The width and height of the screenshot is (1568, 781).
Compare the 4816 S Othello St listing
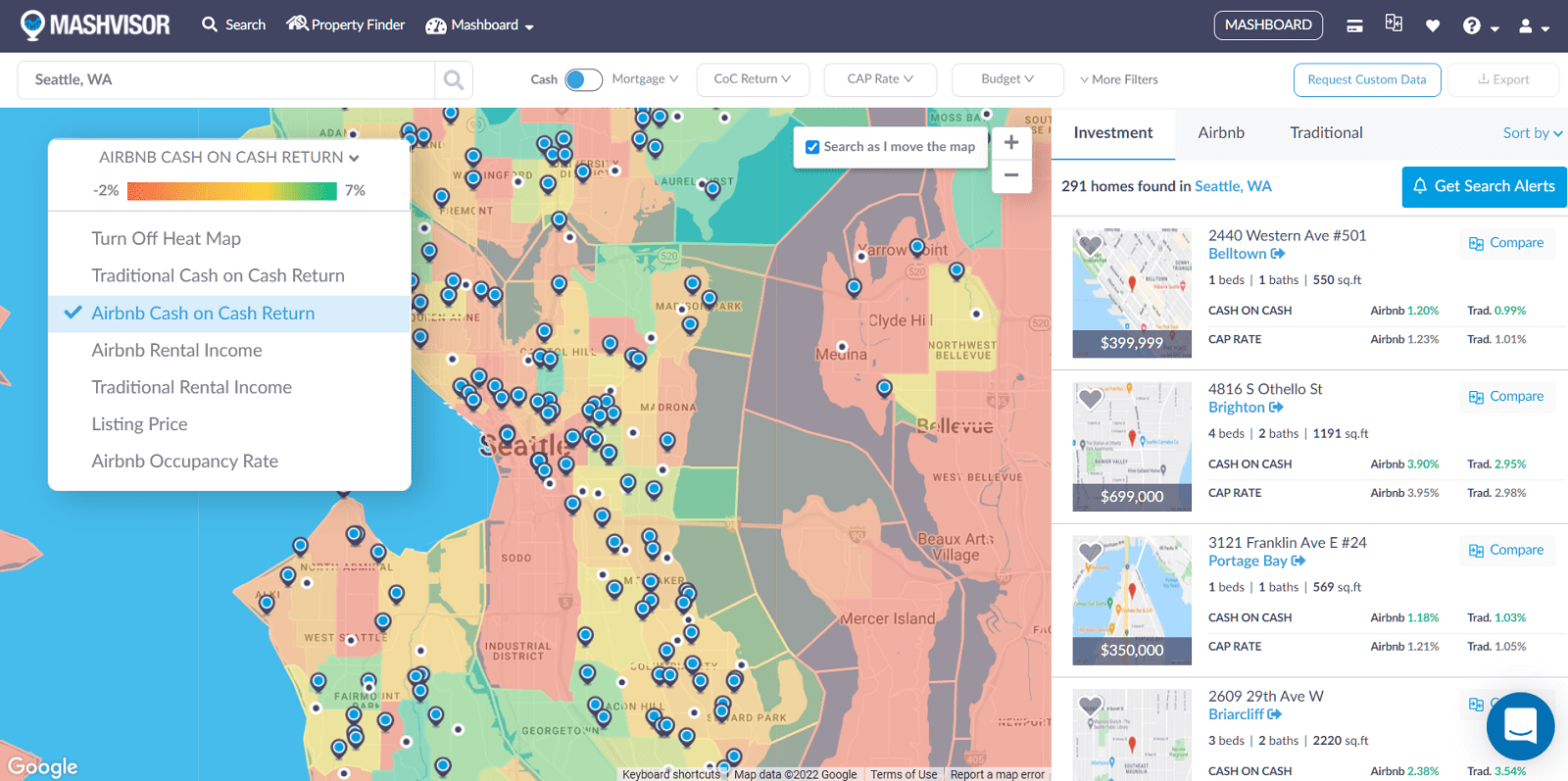1506,397
